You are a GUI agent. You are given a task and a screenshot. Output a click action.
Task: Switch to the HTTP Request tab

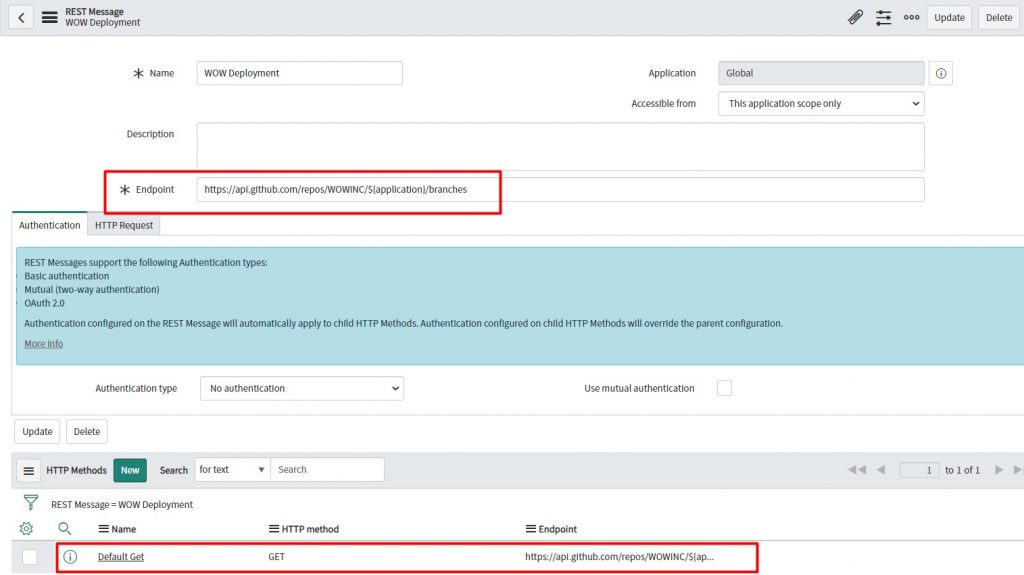pyautogui.click(x=123, y=225)
